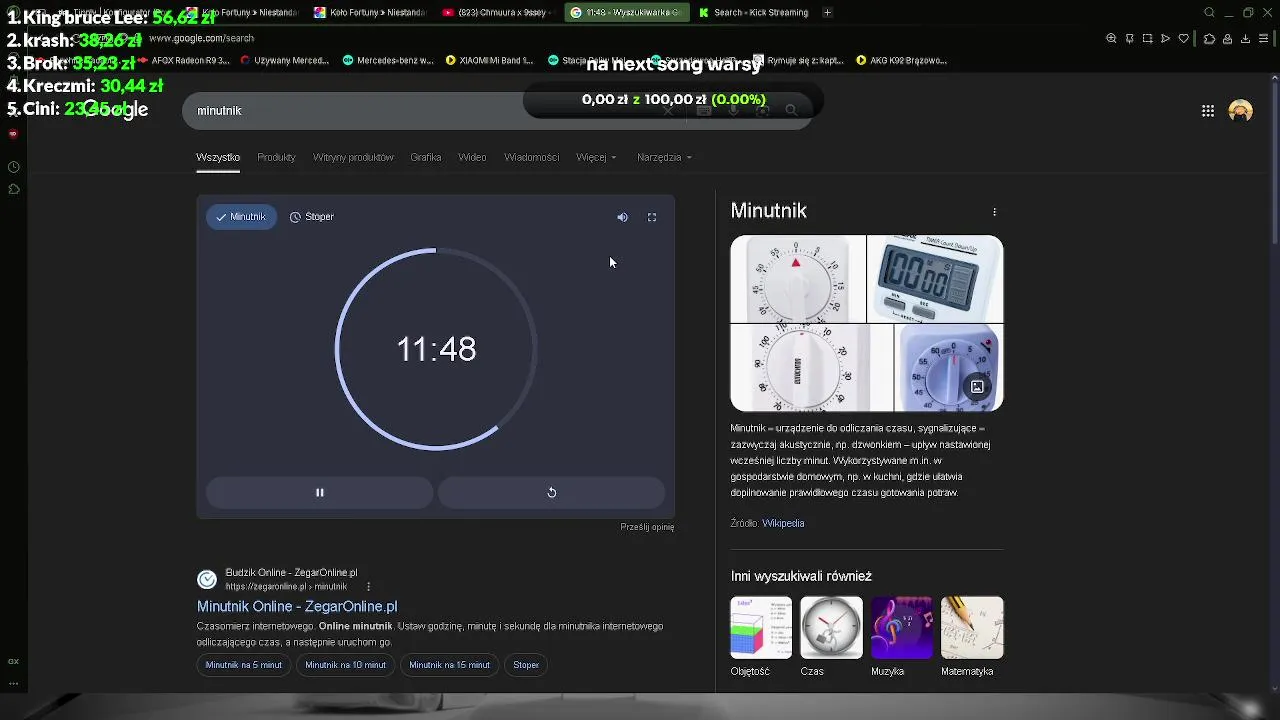Open the digital LCD timer image

(x=935, y=279)
